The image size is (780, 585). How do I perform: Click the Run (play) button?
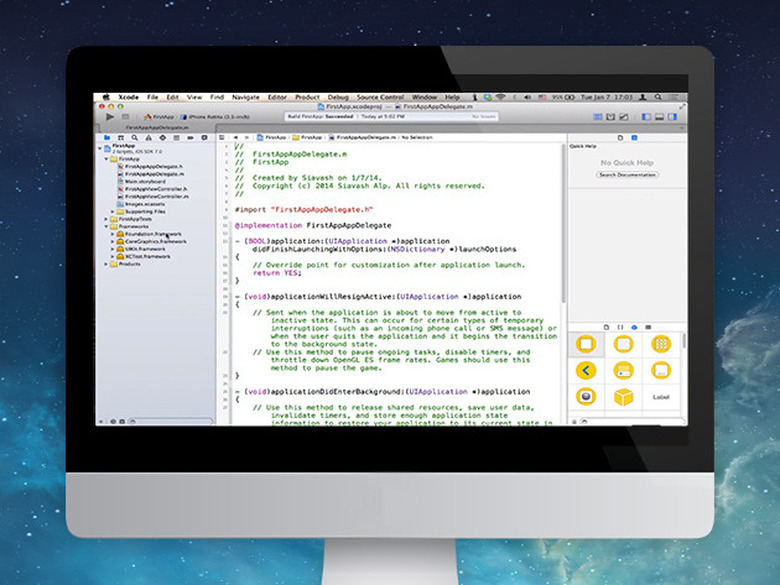(x=109, y=117)
